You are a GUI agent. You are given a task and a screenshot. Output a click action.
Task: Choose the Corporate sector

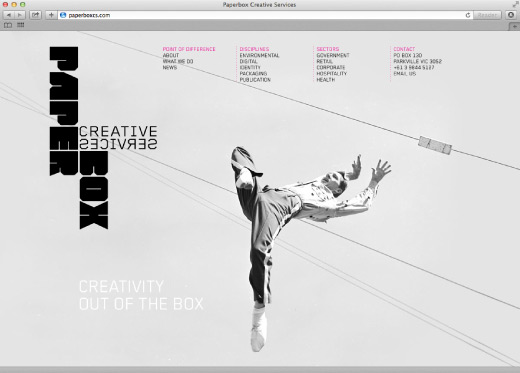coord(331,67)
